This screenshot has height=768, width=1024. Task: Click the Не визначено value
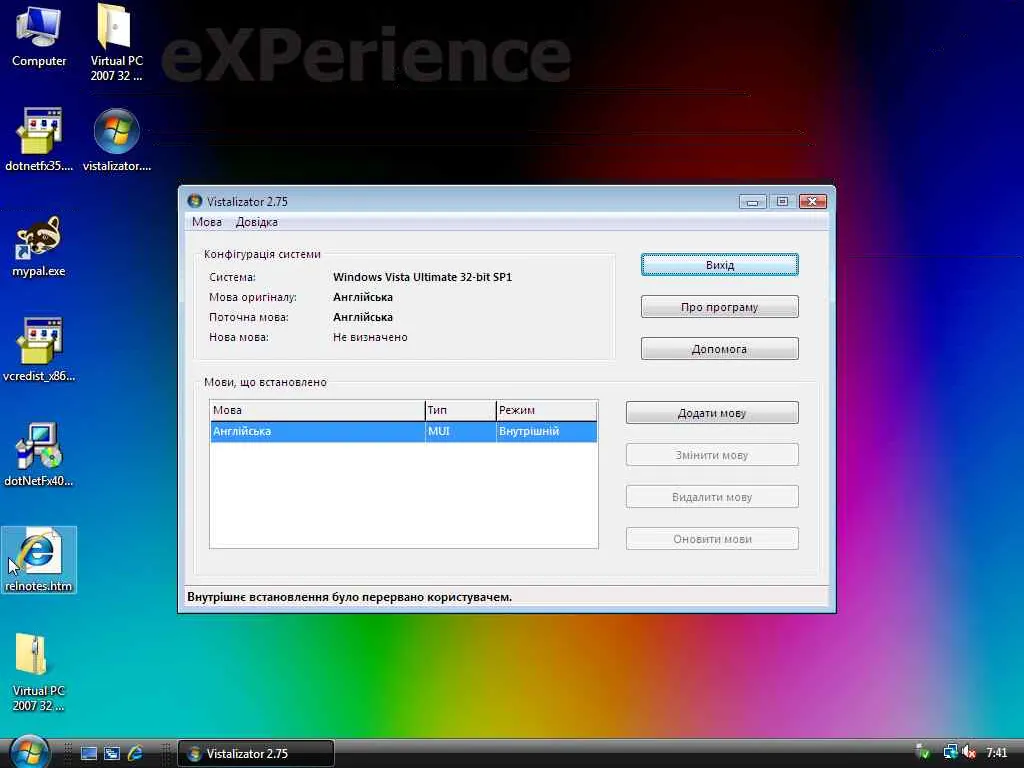coord(370,337)
